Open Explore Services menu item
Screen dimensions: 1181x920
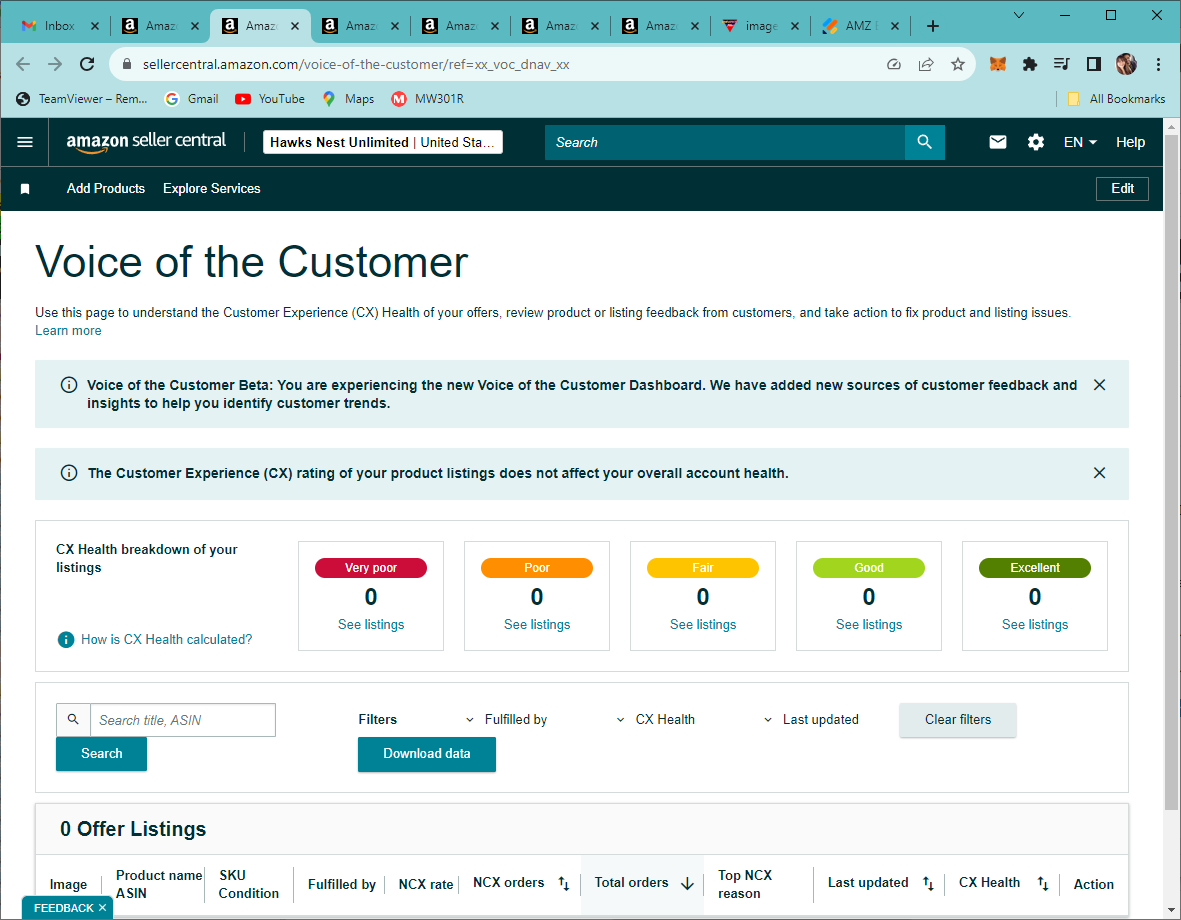212,188
